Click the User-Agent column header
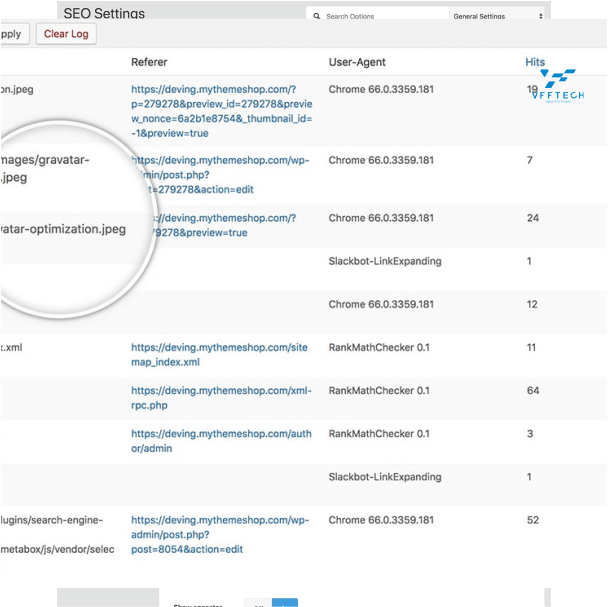The height and width of the screenshot is (607, 608). click(357, 62)
